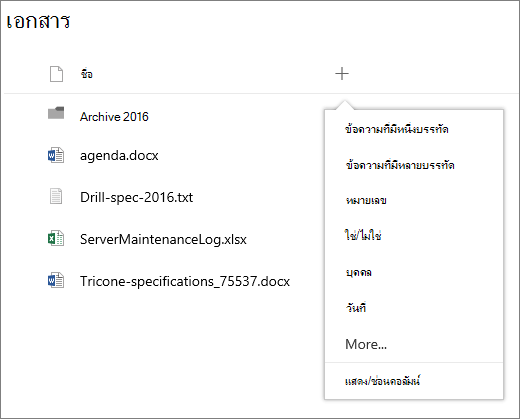Click the Archive 2016 folder icon
Screen dimensions: 520x419
click(x=56, y=113)
